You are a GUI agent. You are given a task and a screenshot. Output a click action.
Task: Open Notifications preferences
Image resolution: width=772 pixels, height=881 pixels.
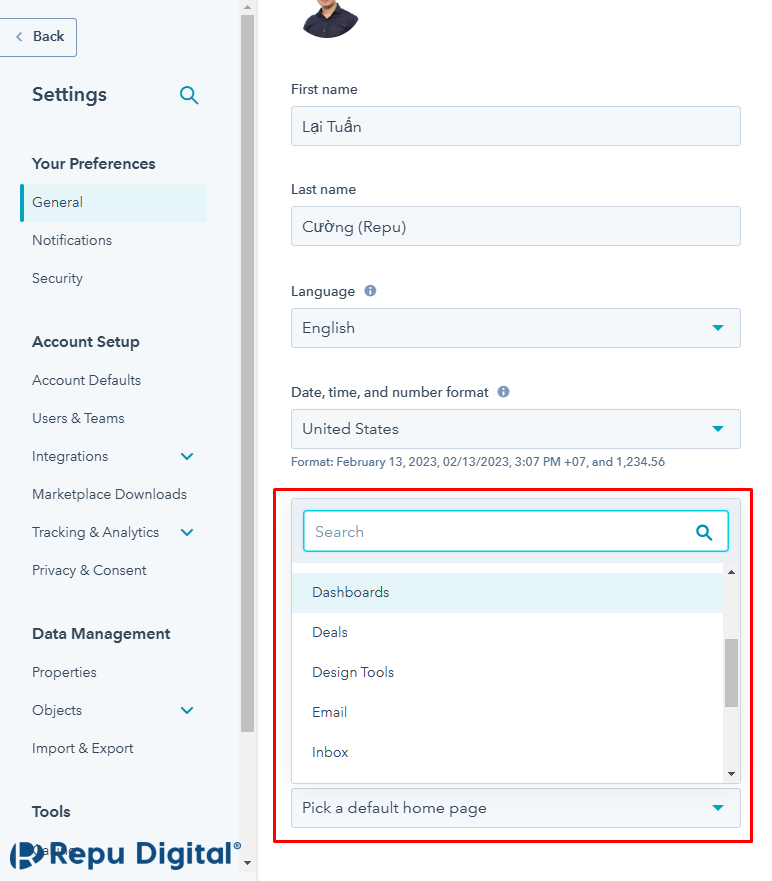click(x=72, y=240)
